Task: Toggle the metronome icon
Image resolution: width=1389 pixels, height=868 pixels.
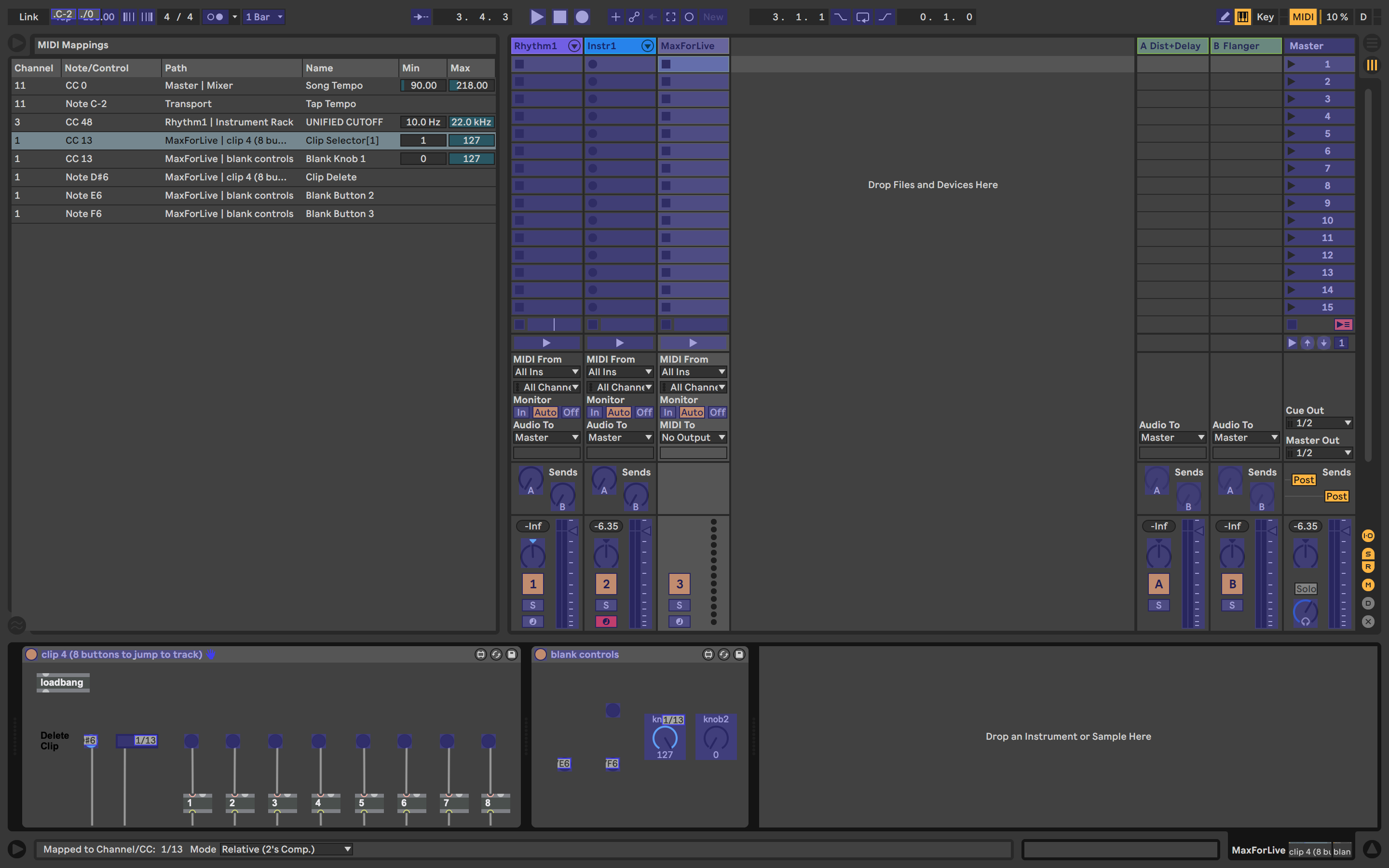Action: [215, 17]
